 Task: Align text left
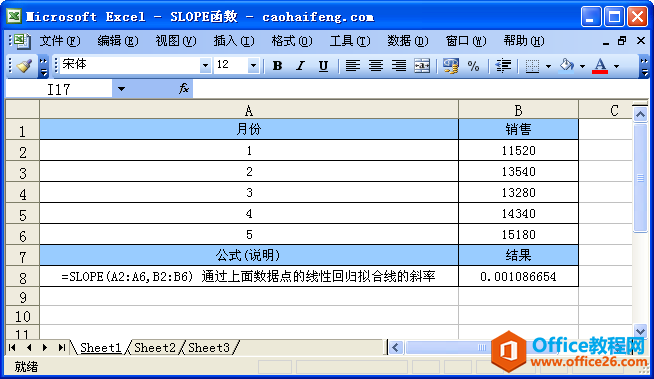[x=353, y=65]
